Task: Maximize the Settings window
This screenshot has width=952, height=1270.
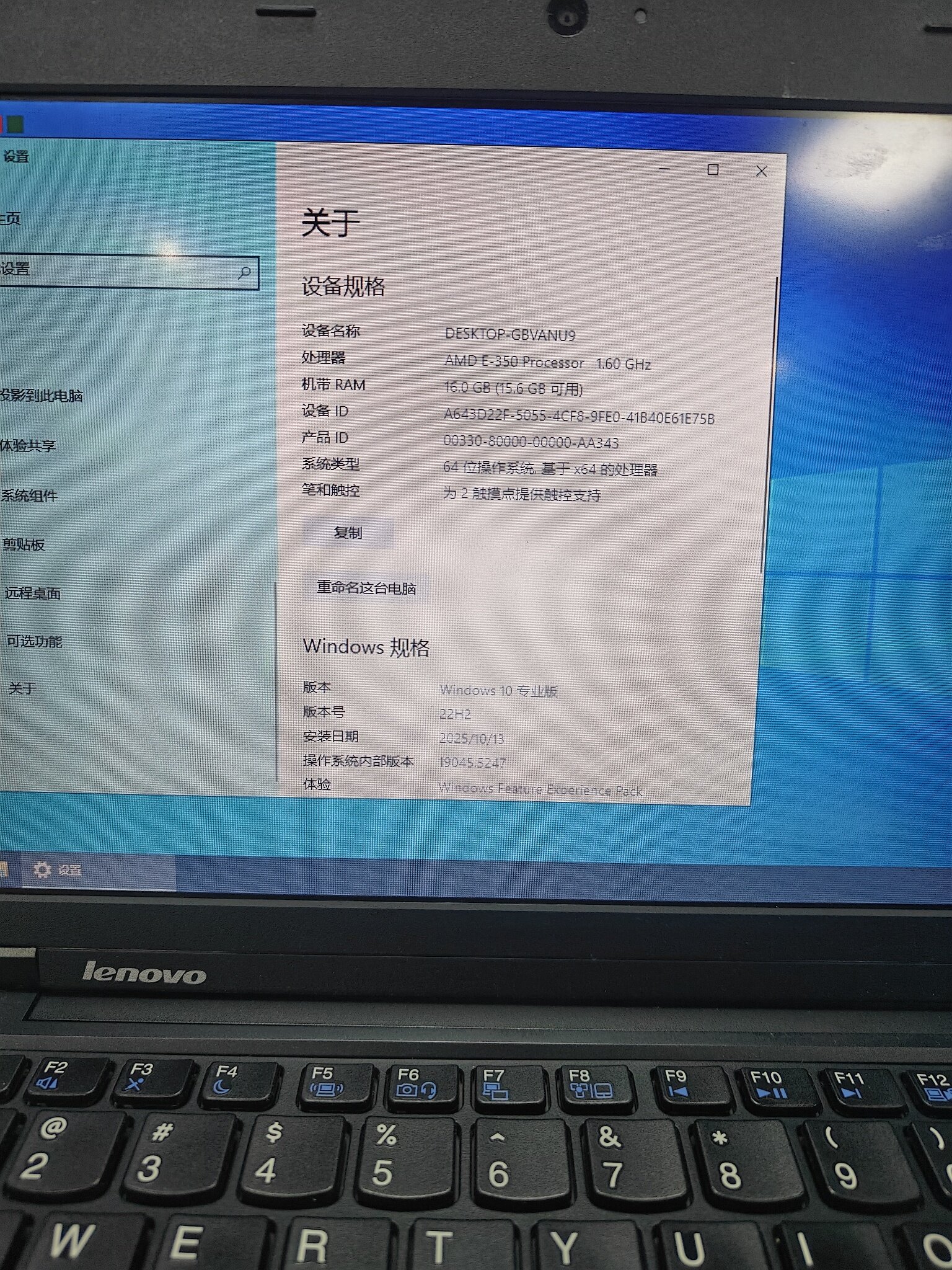Action: (x=713, y=170)
